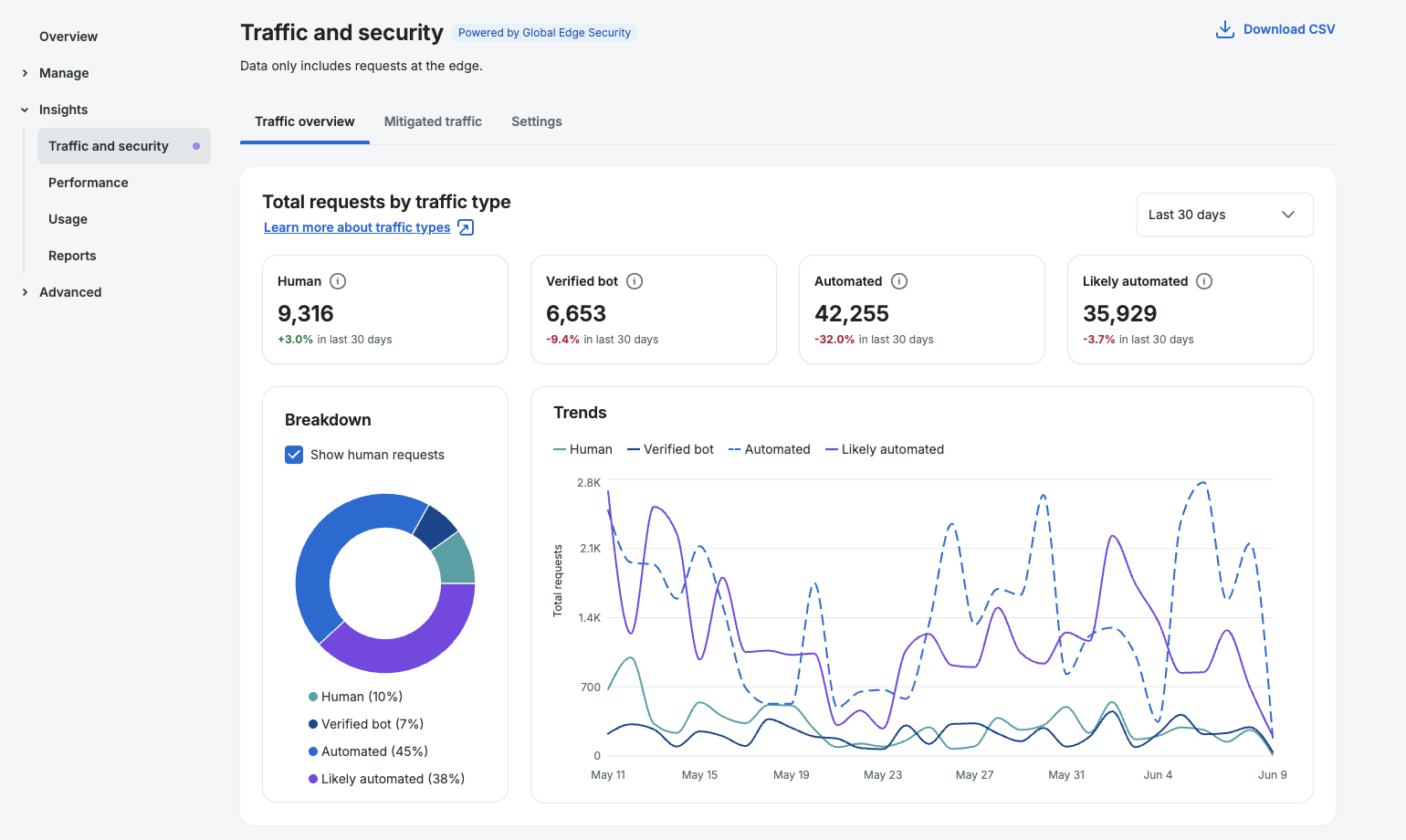This screenshot has height=840, width=1406.
Task: Click the Human info icon
Action: click(x=338, y=281)
